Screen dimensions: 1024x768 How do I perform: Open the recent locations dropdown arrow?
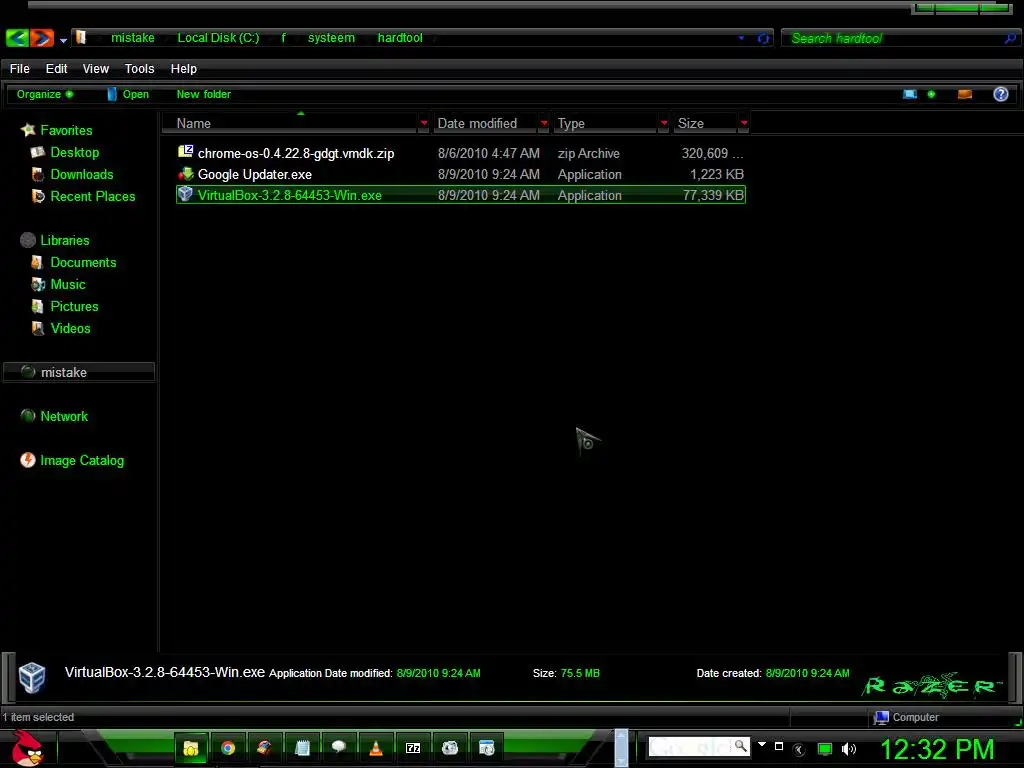(63, 40)
